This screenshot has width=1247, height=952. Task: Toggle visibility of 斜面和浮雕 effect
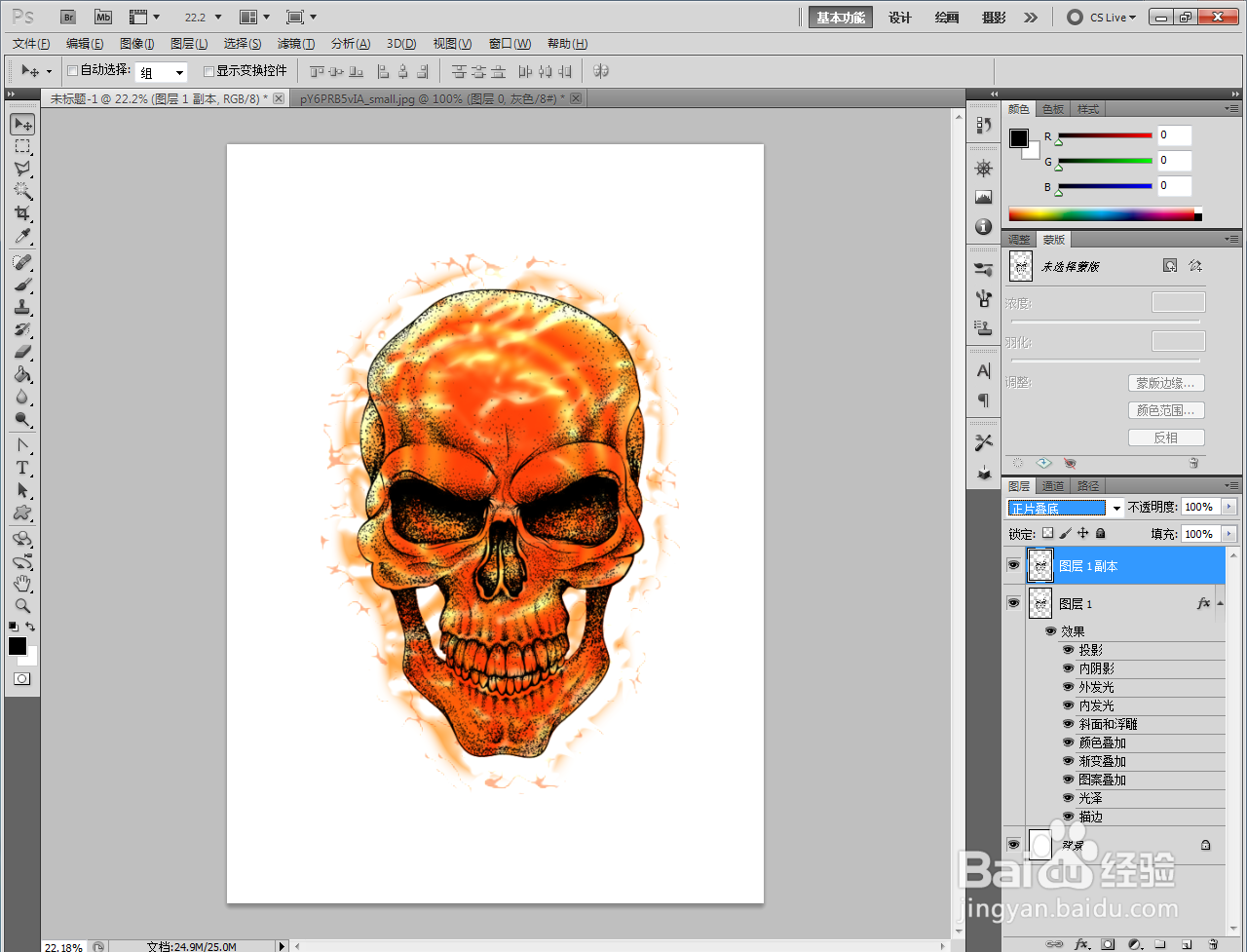[x=1069, y=724]
